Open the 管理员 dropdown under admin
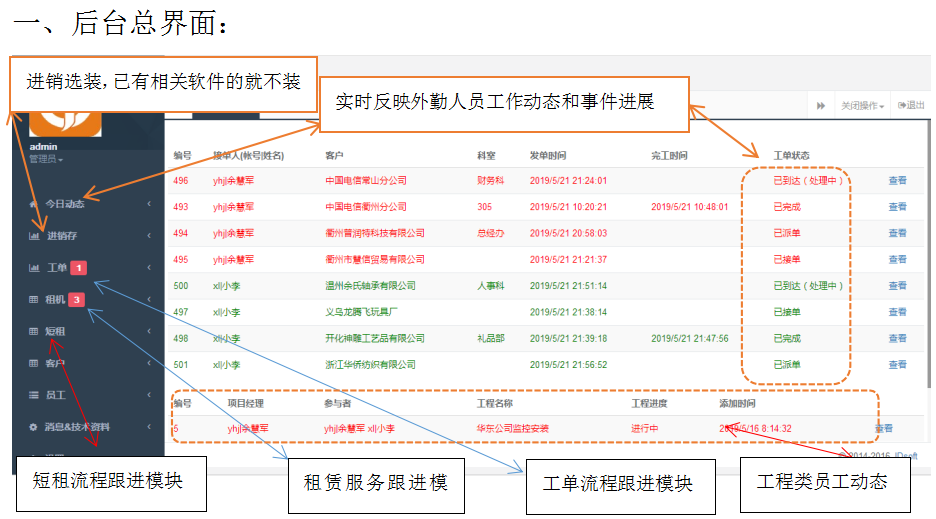The height and width of the screenshot is (519, 936). (46, 159)
